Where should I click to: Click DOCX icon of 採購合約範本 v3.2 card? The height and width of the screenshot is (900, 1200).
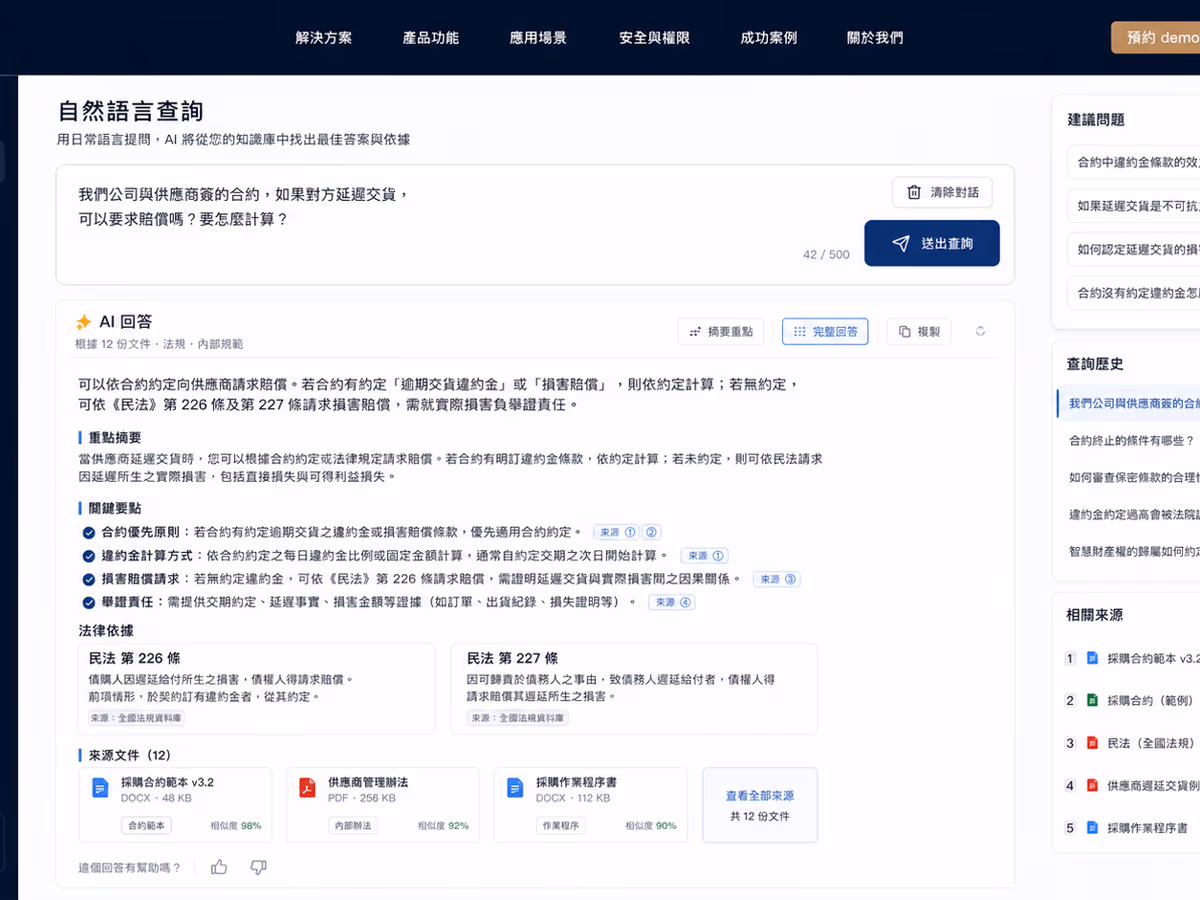[x=100, y=788]
